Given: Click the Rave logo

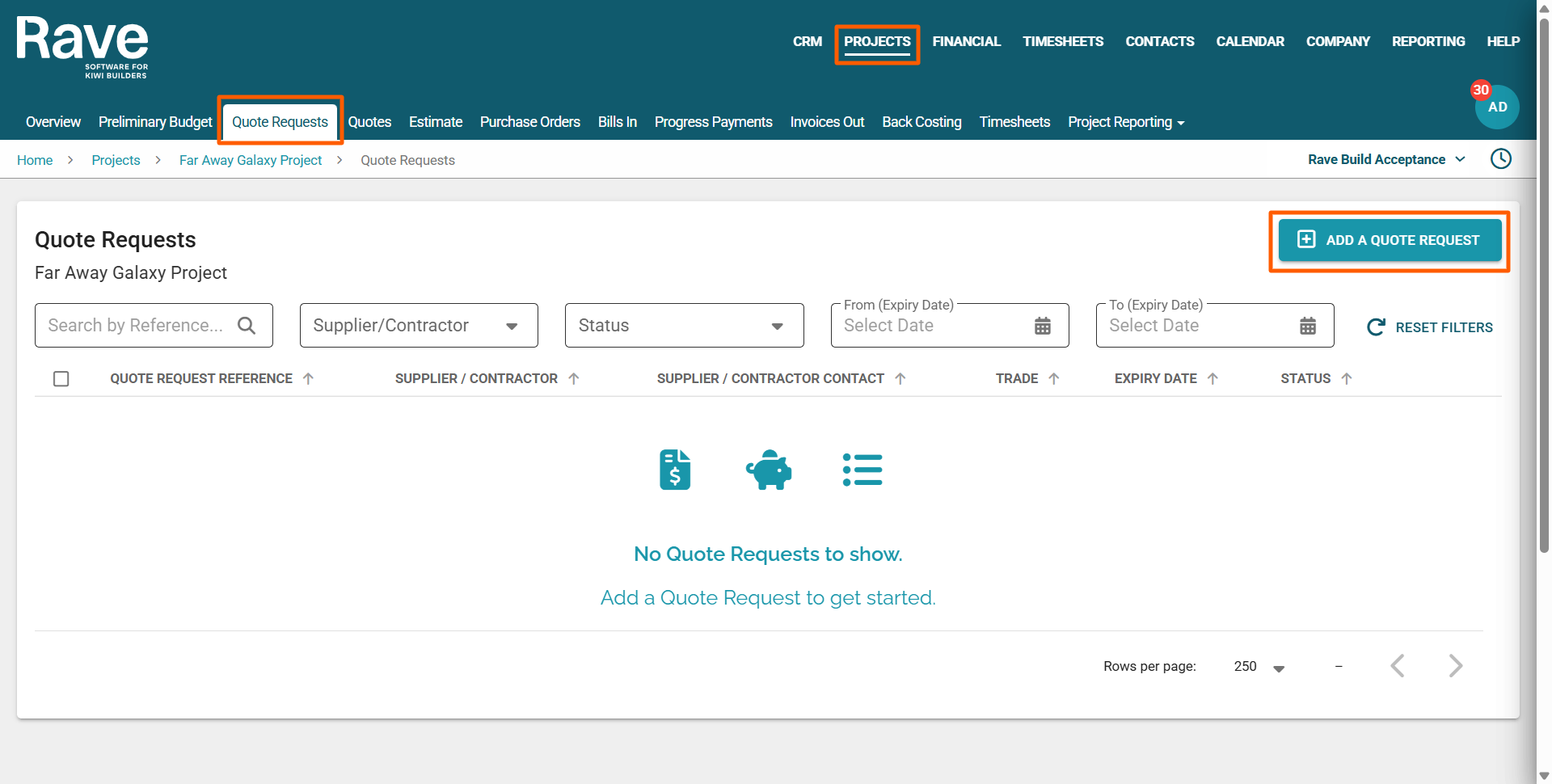Looking at the screenshot, I should 82,47.
